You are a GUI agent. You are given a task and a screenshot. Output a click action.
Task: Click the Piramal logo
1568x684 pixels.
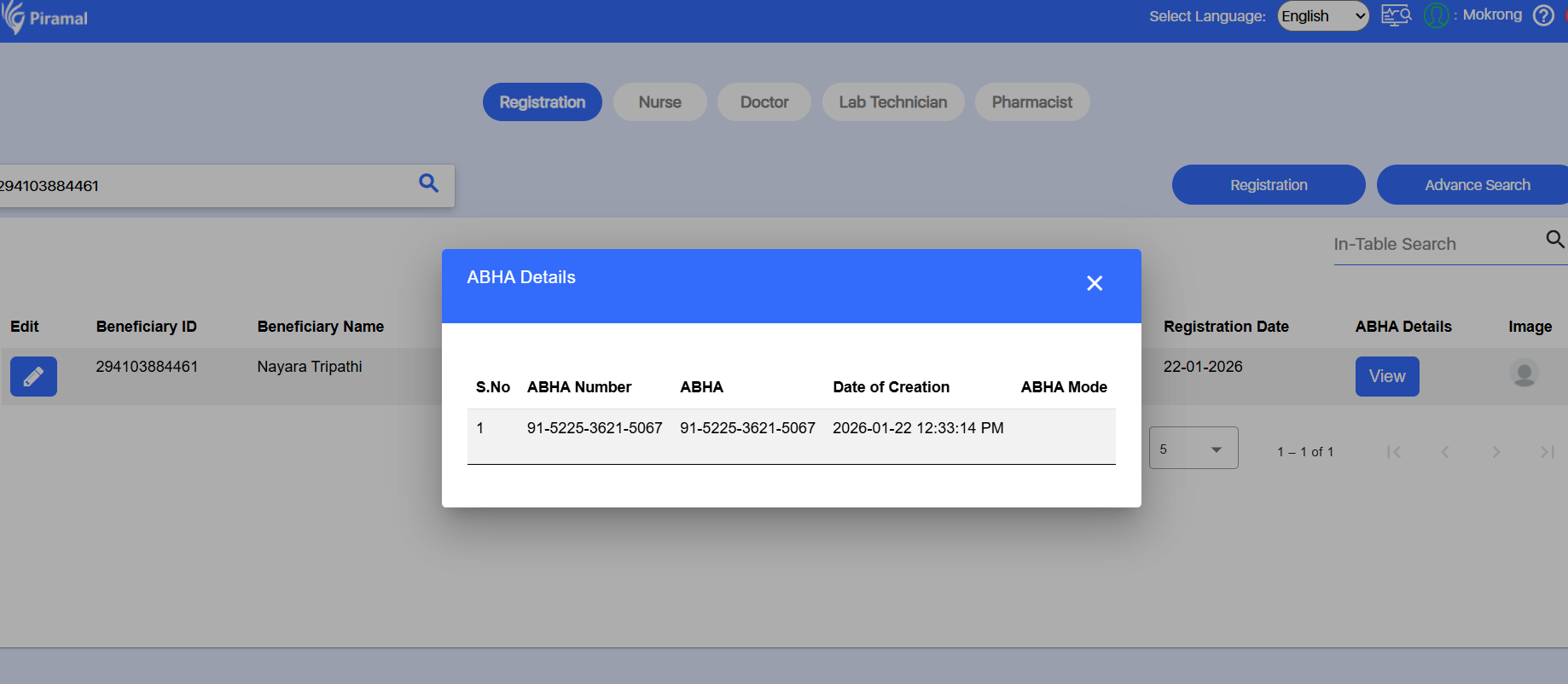point(44,18)
